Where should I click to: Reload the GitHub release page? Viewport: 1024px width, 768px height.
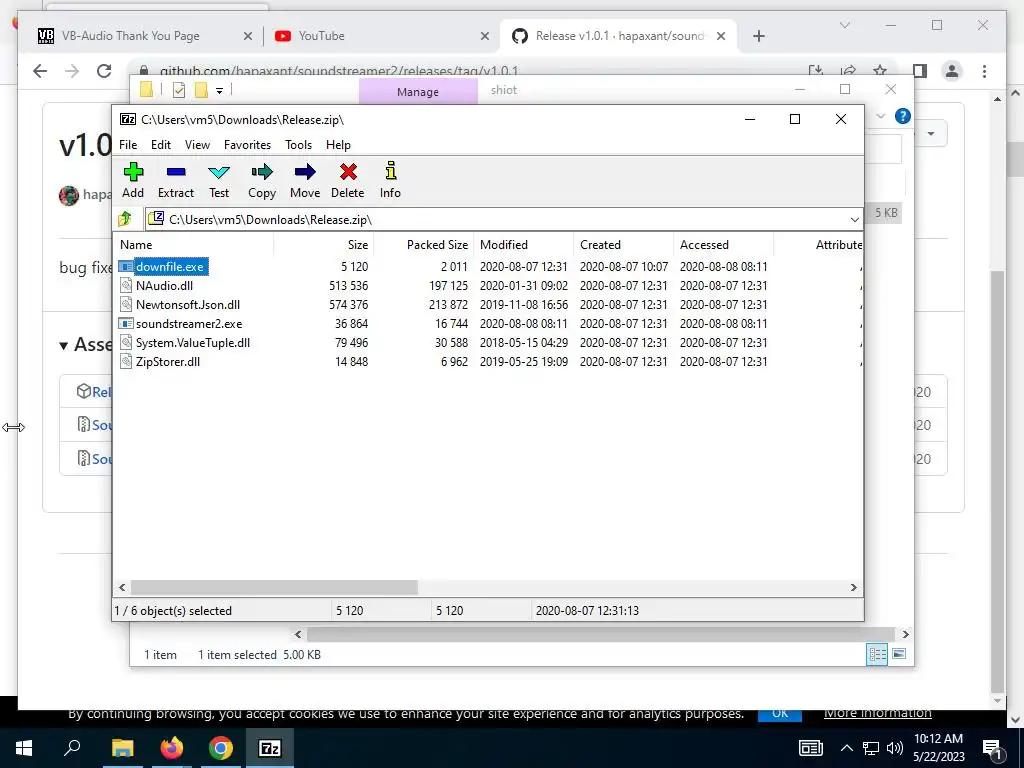tap(104, 71)
